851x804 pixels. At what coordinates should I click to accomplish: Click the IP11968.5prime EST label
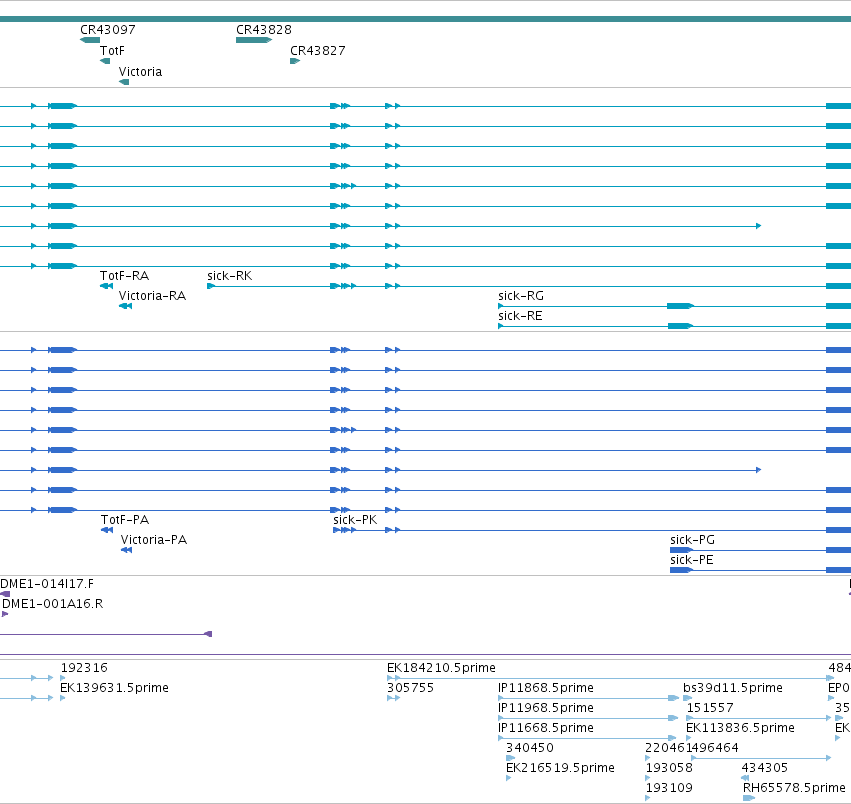[545, 708]
